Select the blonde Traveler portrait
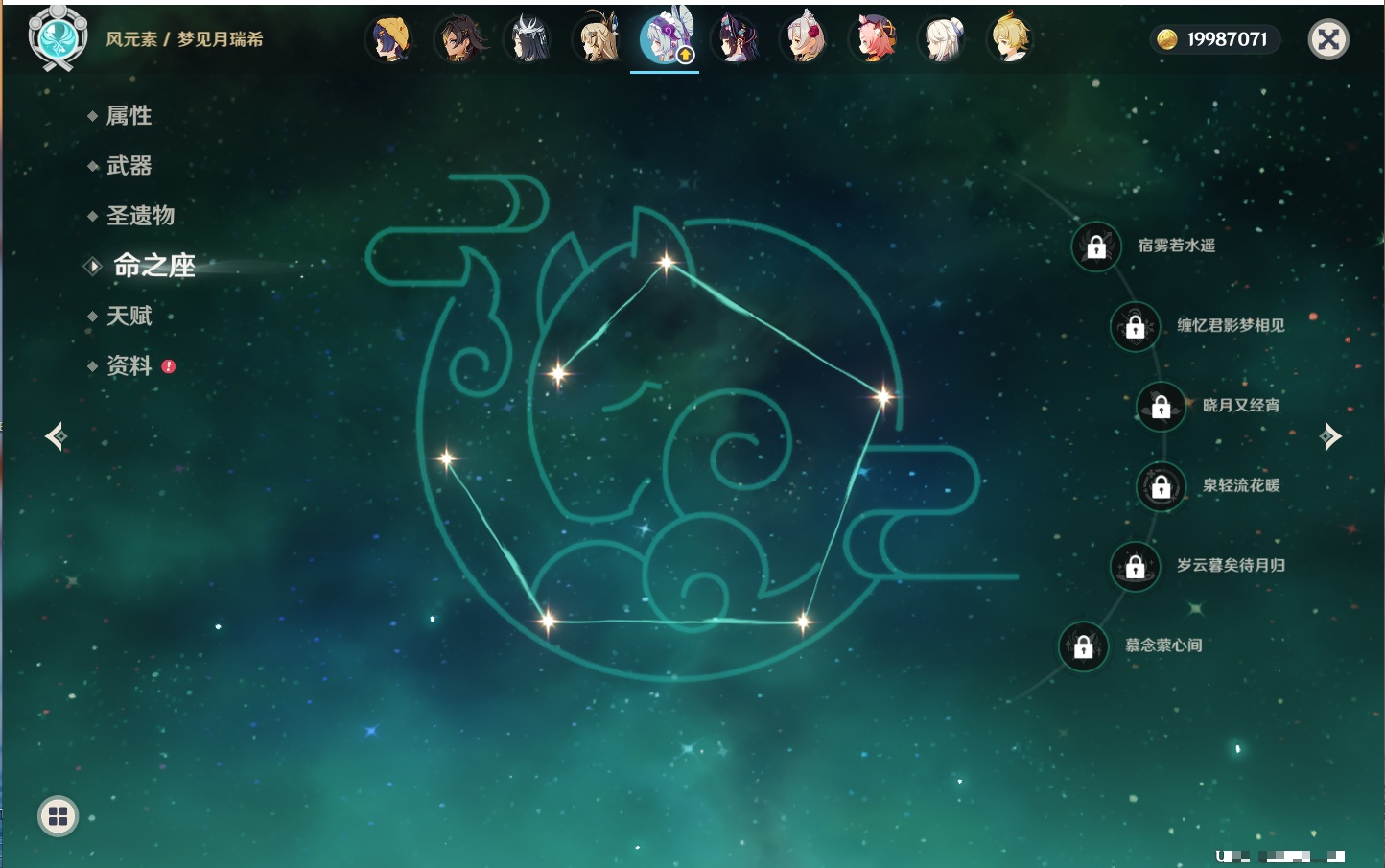Image resolution: width=1385 pixels, height=868 pixels. click(x=1011, y=39)
